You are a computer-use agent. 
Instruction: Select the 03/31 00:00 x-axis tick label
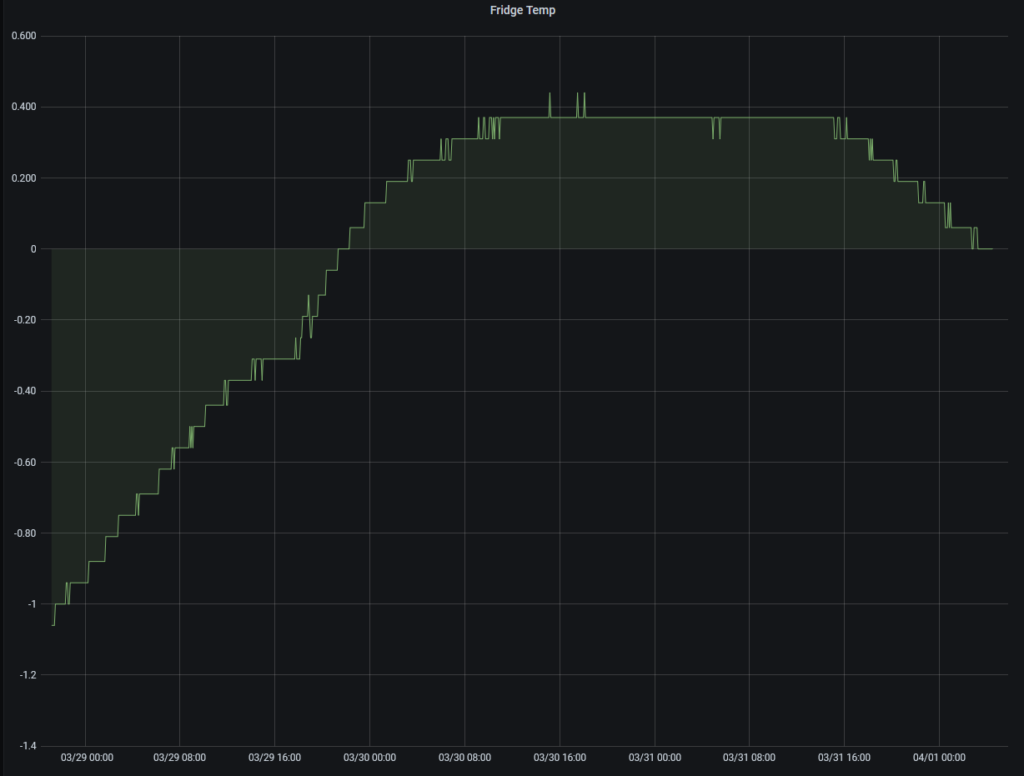655,757
